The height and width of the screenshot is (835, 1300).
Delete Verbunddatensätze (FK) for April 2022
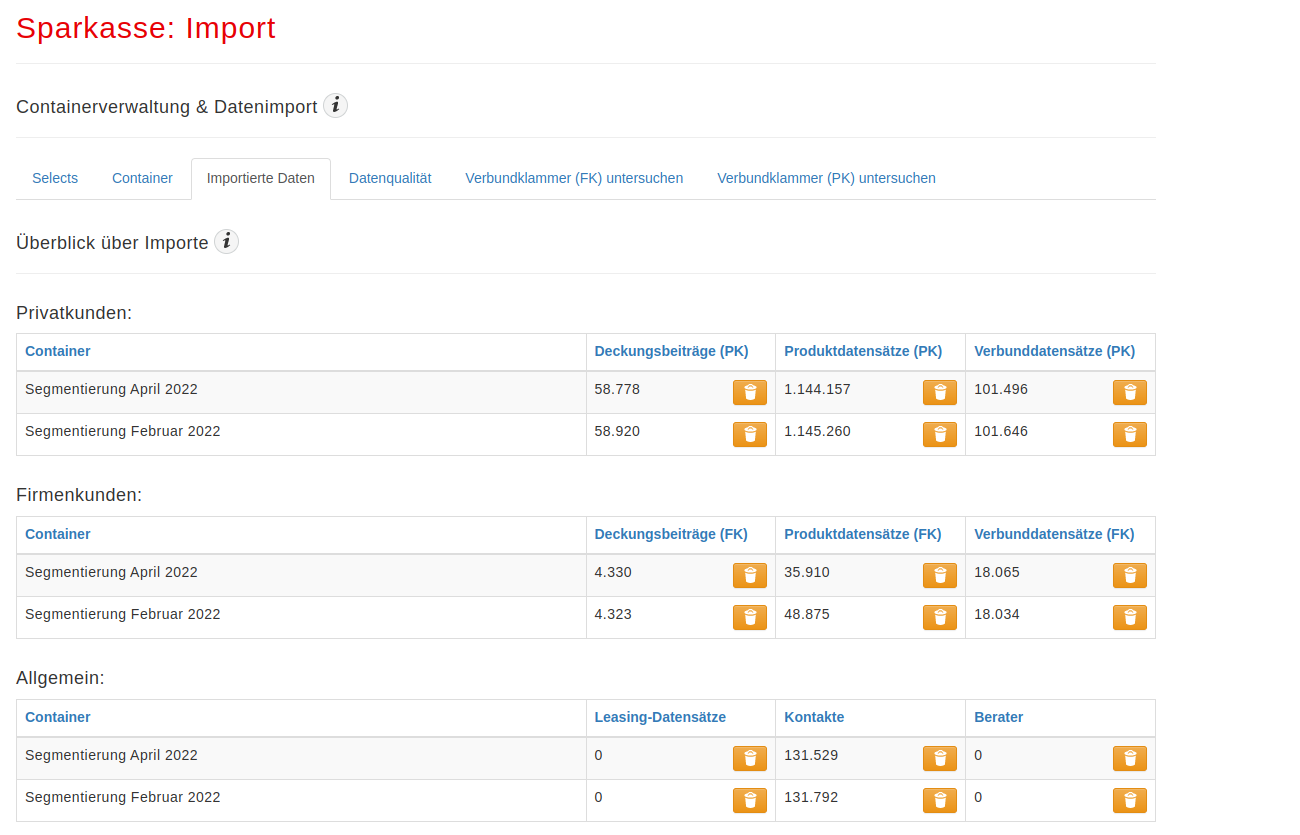click(x=1130, y=575)
